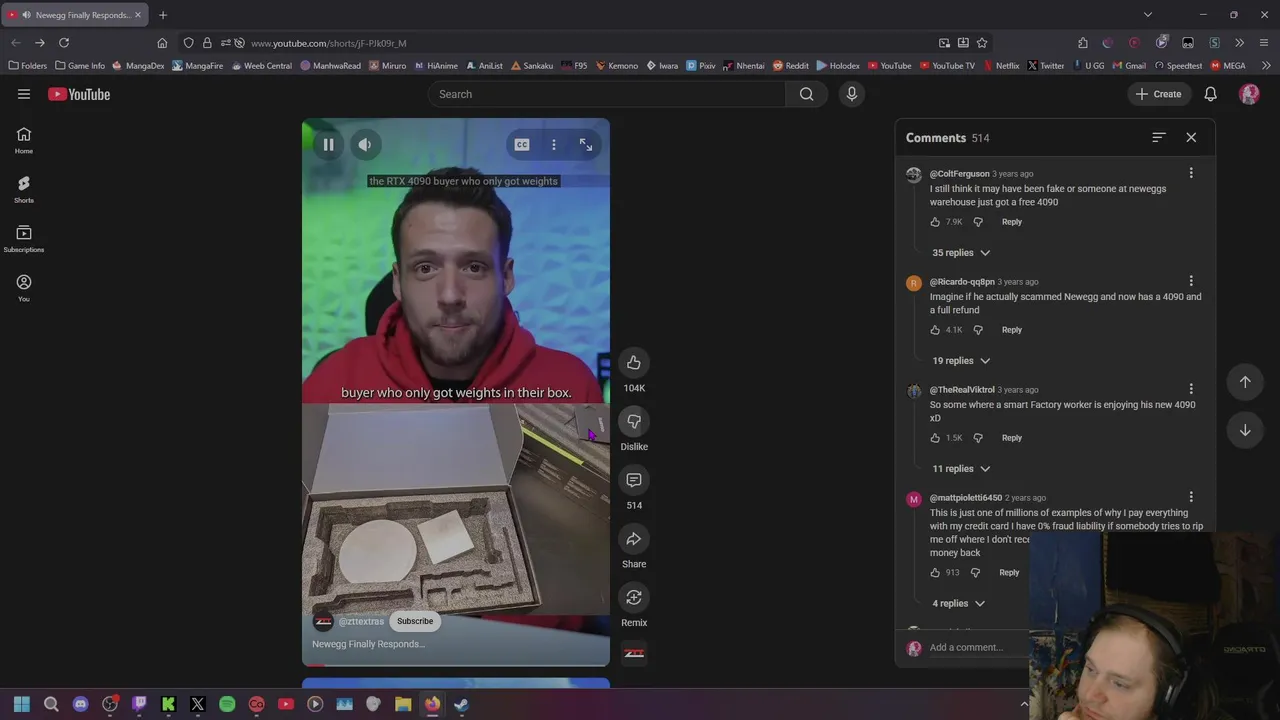
Task: Like the @Ricardo-qq8pn comment
Action: coord(935,330)
